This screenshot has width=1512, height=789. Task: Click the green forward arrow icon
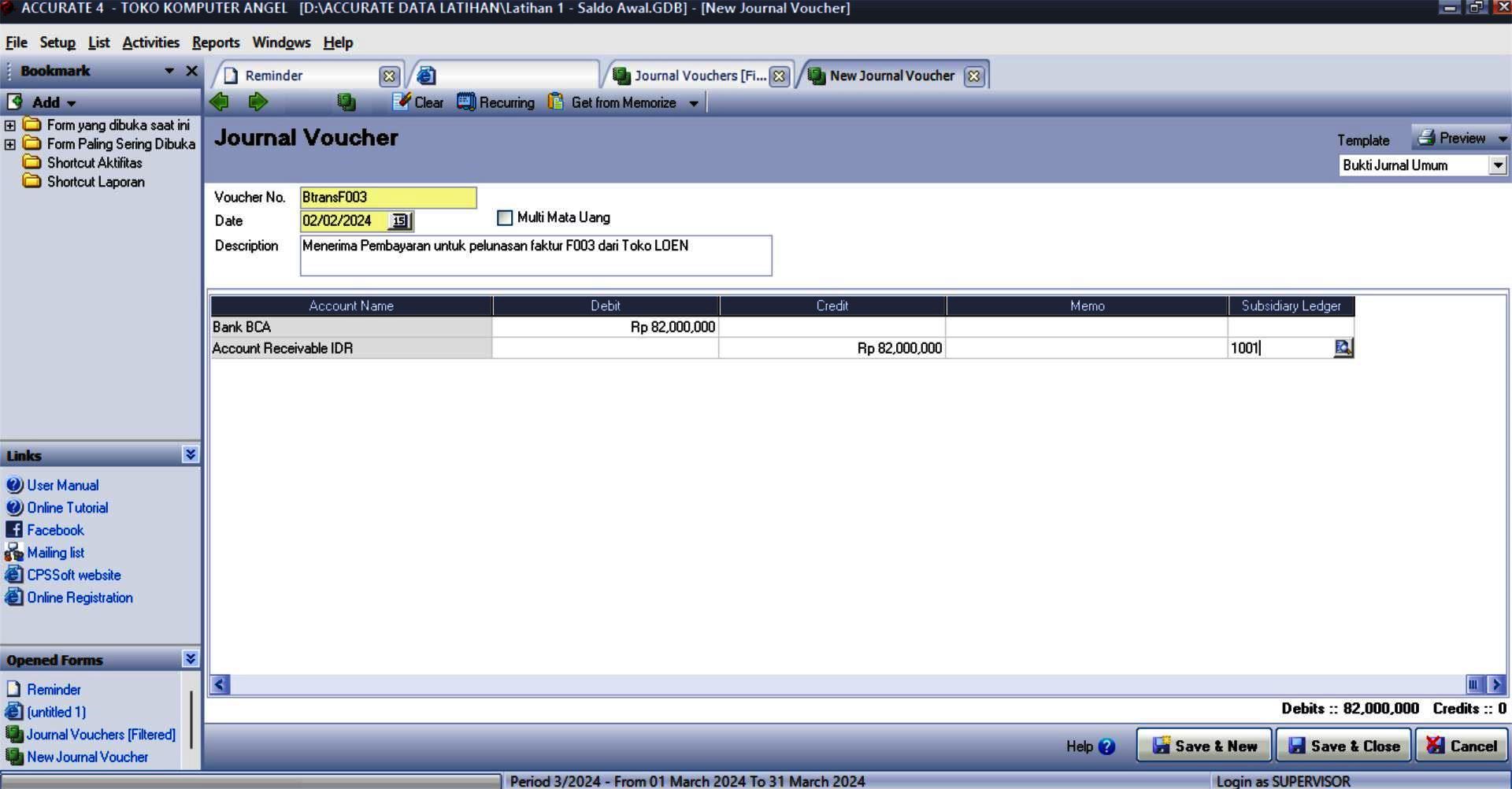[x=258, y=102]
